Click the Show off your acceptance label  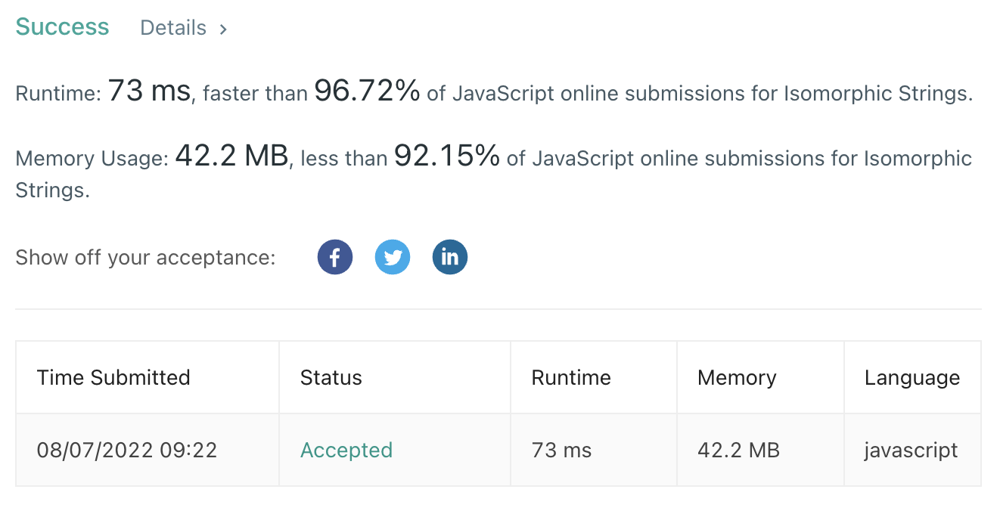(145, 258)
